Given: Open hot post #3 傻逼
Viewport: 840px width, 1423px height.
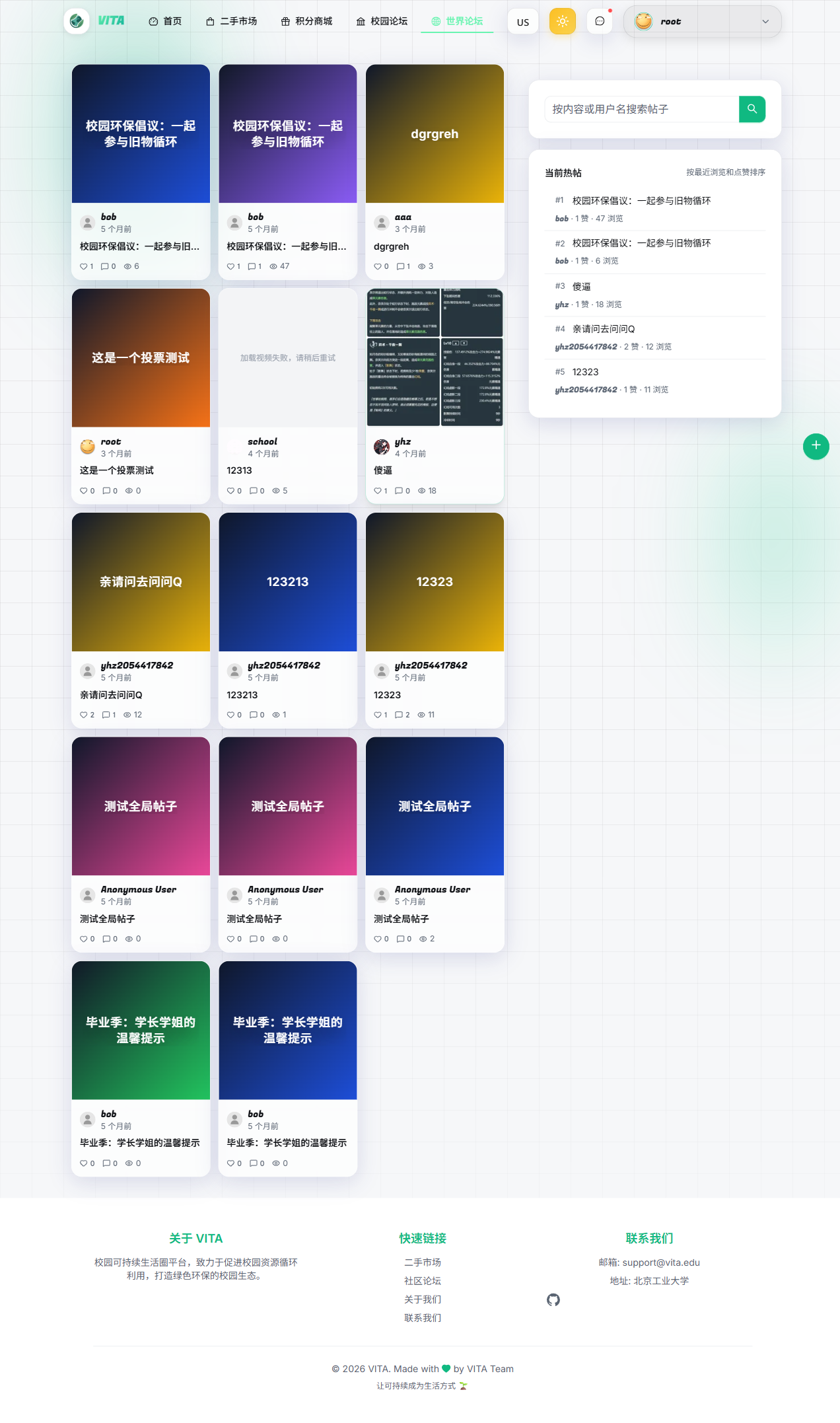Looking at the screenshot, I should point(655,295).
